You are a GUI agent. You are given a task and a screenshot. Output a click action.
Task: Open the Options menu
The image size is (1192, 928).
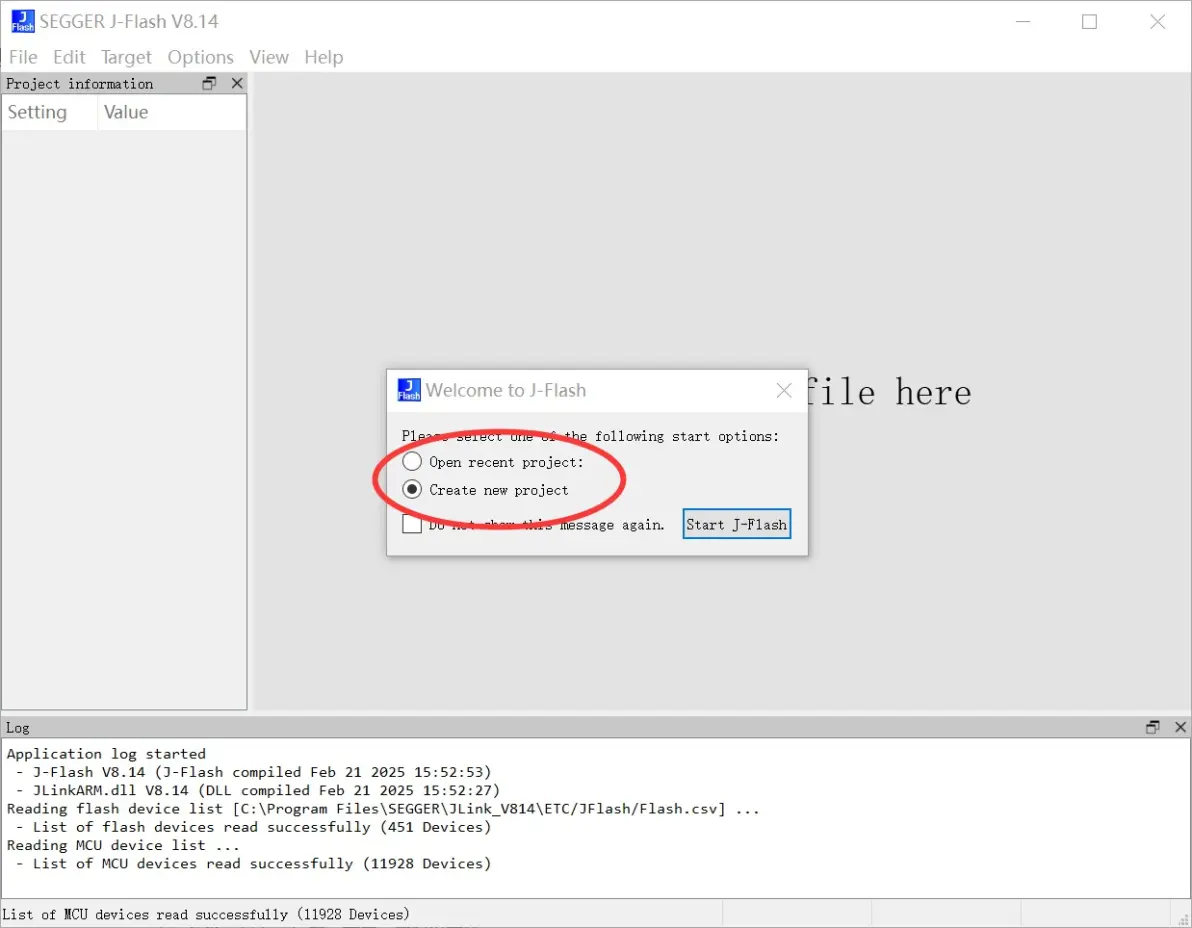(x=200, y=57)
